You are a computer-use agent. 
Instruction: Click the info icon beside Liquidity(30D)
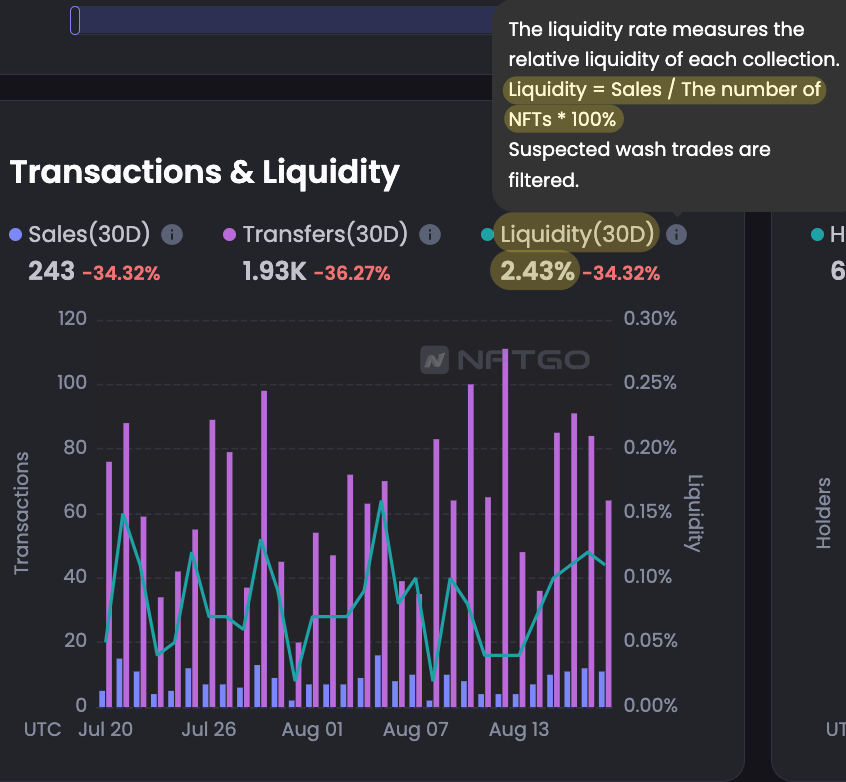677,235
